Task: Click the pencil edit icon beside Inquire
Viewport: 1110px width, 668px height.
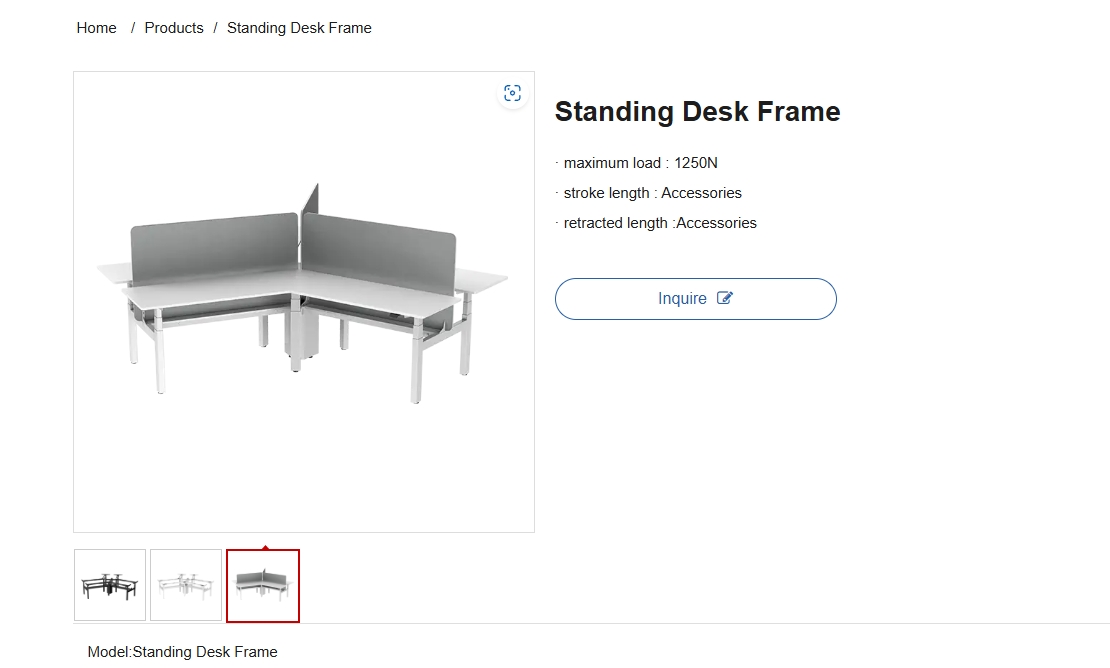Action: 725,298
